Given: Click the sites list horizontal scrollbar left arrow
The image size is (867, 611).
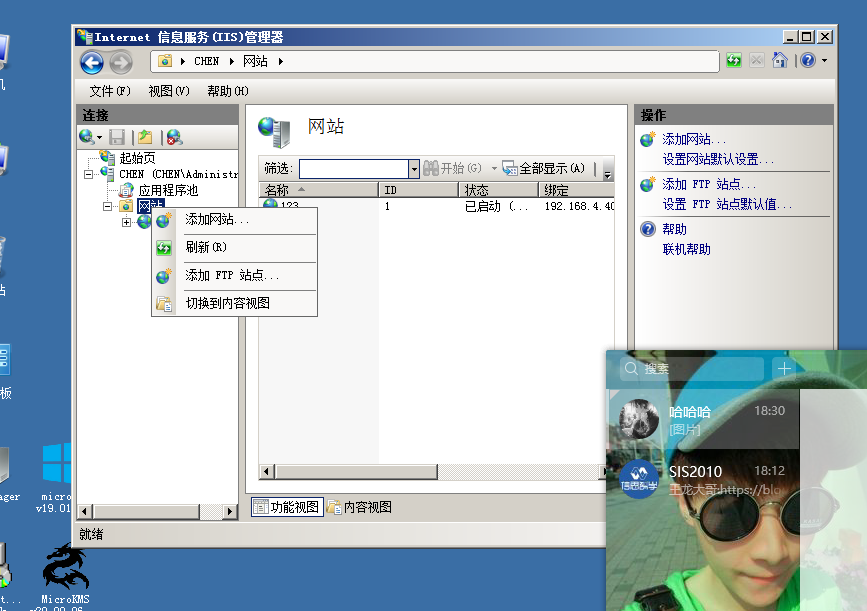Looking at the screenshot, I should tap(267, 472).
